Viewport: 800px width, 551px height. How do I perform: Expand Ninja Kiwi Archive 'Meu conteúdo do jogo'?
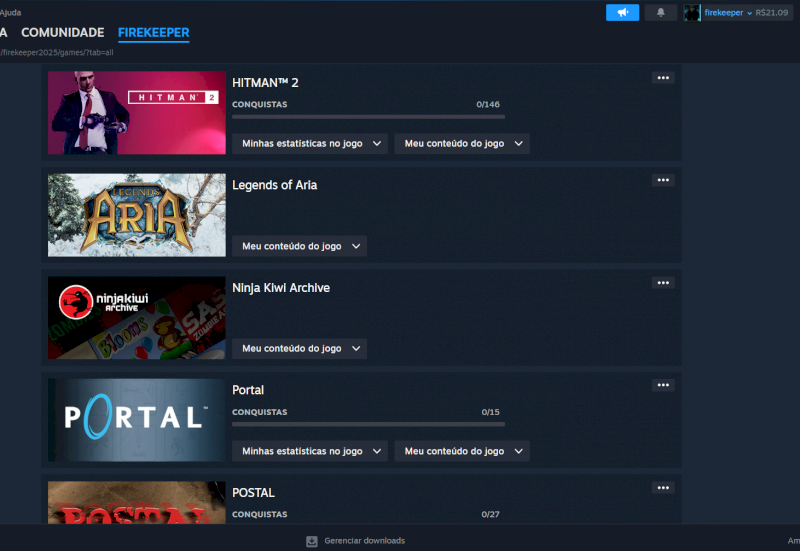(299, 348)
